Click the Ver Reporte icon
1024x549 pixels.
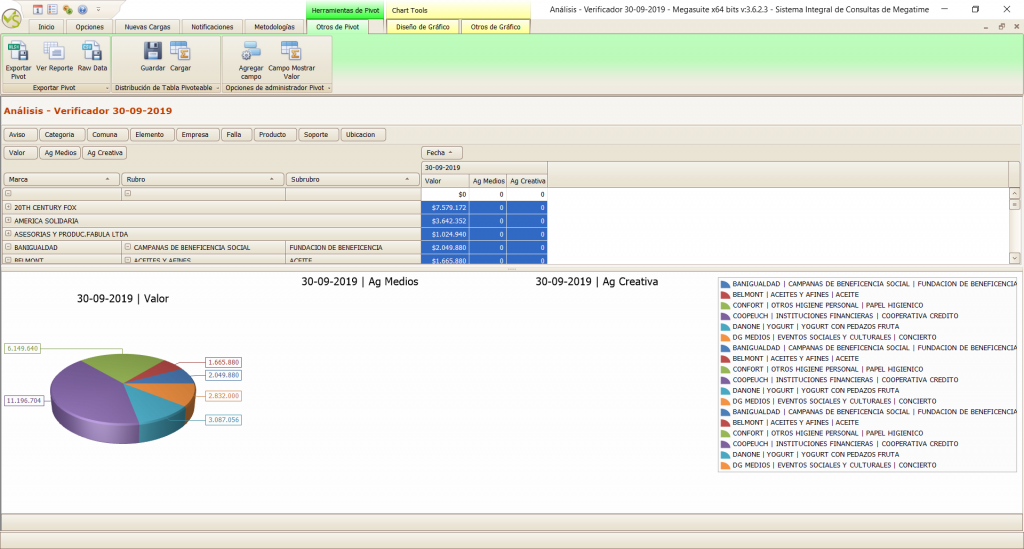(x=54, y=51)
